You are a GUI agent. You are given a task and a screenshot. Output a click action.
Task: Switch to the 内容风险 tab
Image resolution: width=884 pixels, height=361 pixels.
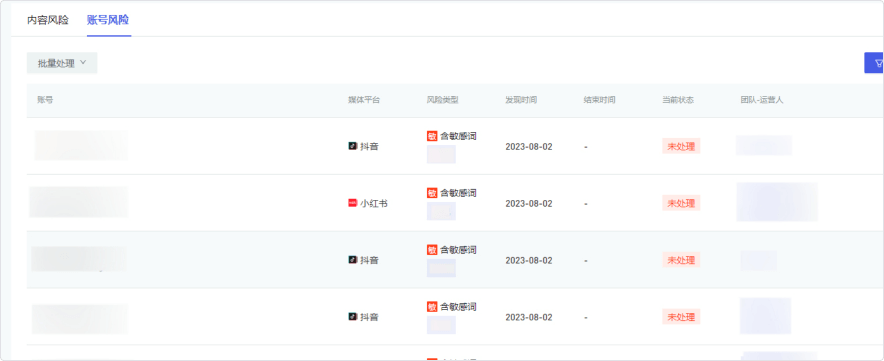pyautogui.click(x=48, y=20)
